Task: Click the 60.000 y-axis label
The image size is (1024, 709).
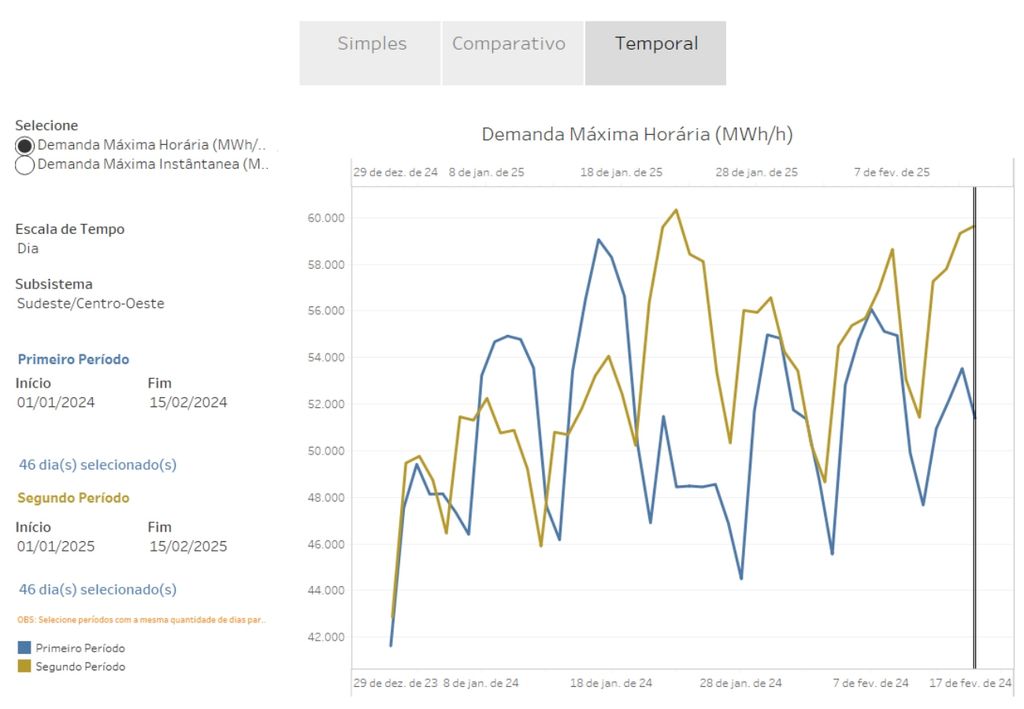Action: coord(326,218)
